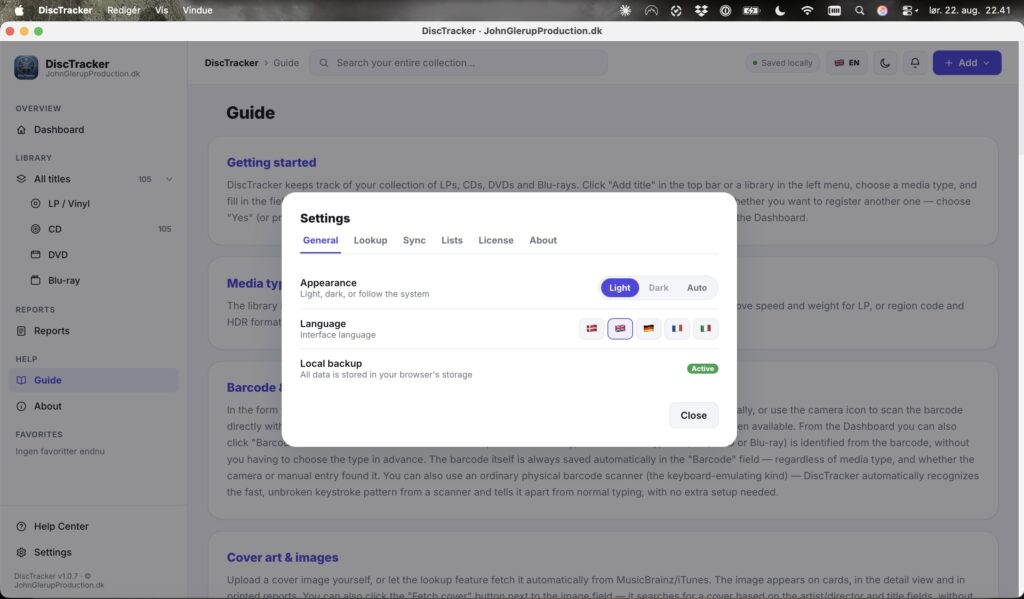Viewport: 1024px width, 599px height.
Task: Switch to the Lookup settings tab
Action: 370,240
